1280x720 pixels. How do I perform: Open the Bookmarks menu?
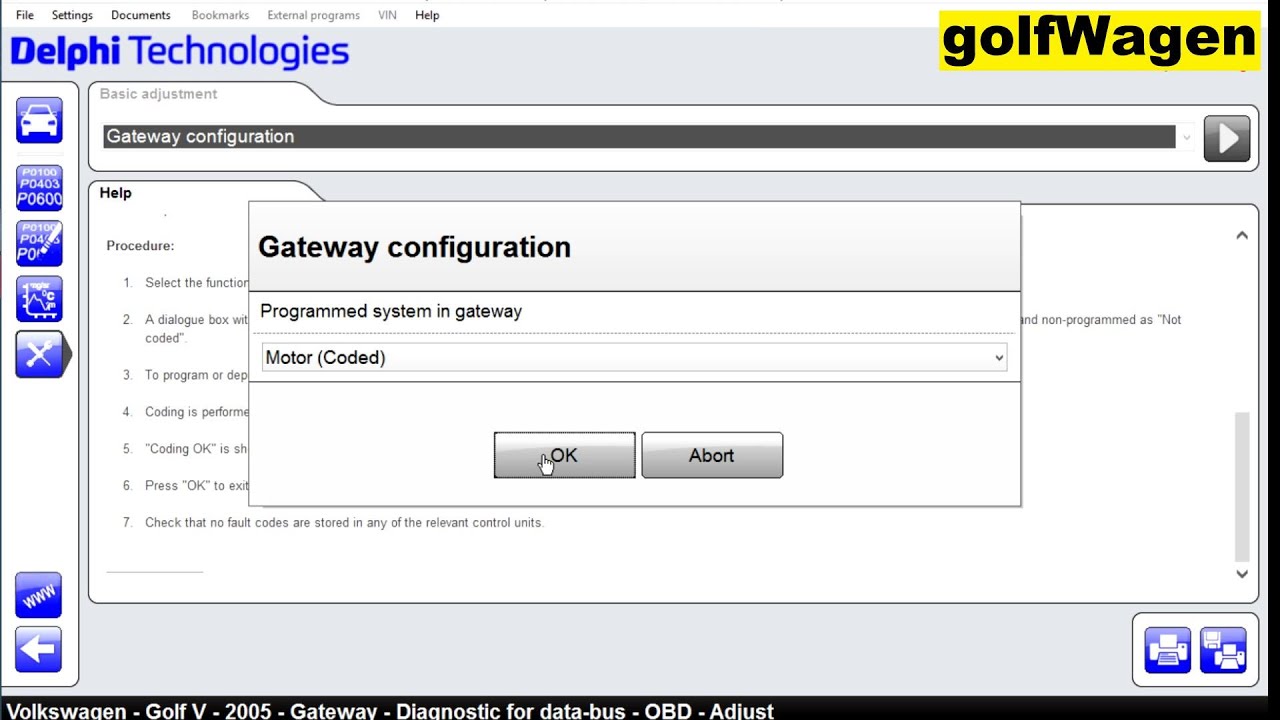click(x=219, y=15)
